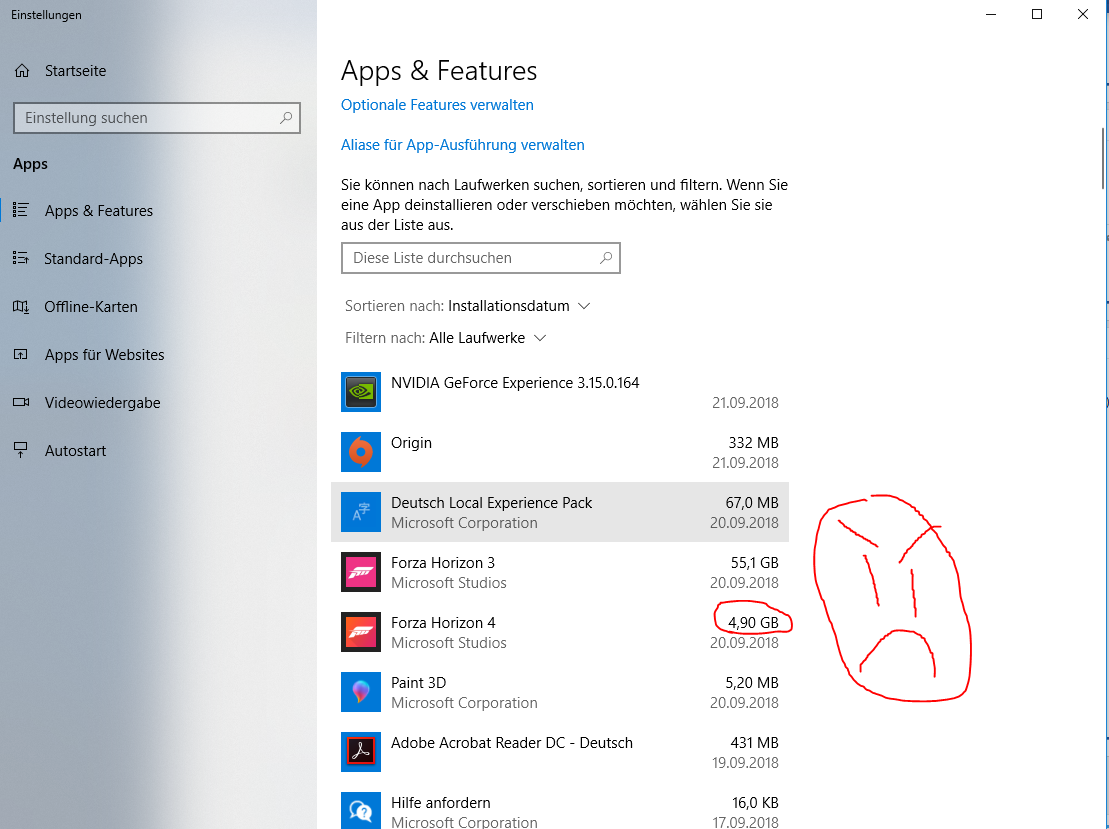Select the Forza Horizon 4 name

click(443, 623)
